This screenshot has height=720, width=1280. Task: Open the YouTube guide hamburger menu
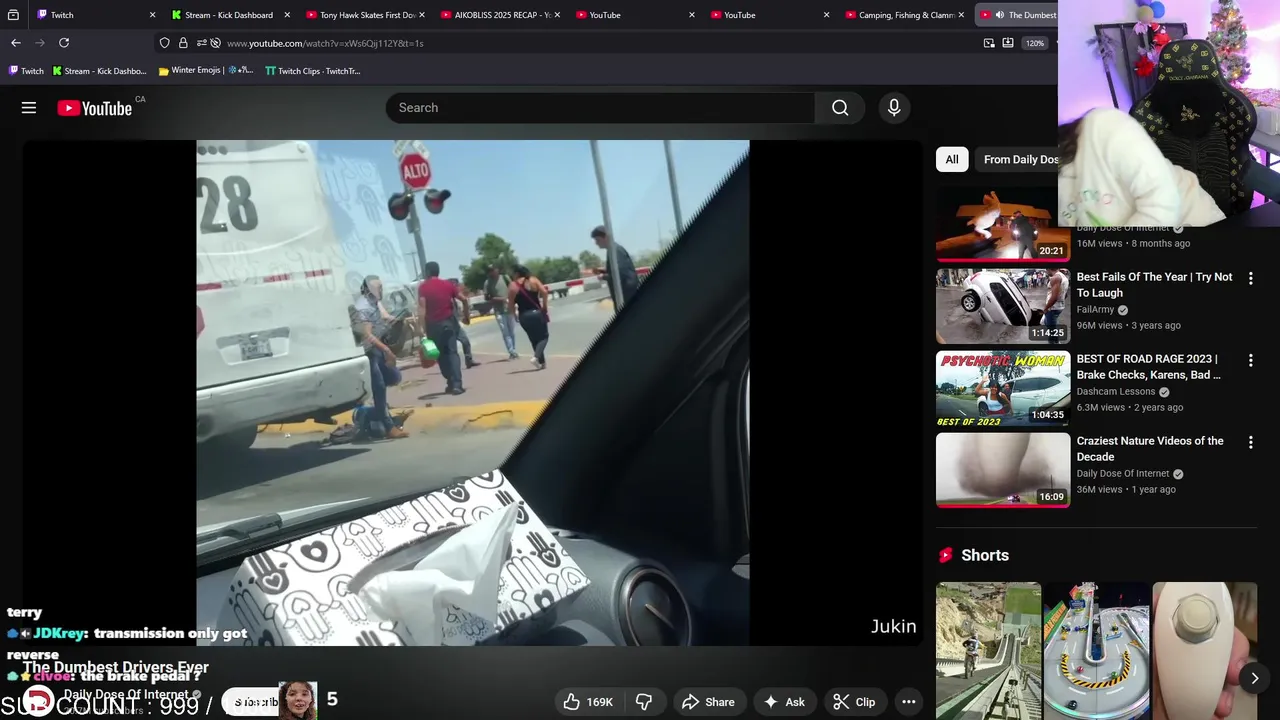point(29,108)
